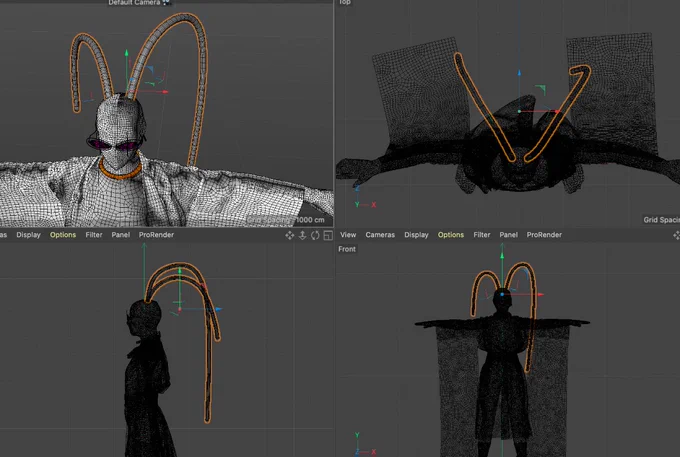Select the orbit/rotate camera icon in side-view header
Viewport: 680px width, 457px height.
tap(315, 235)
